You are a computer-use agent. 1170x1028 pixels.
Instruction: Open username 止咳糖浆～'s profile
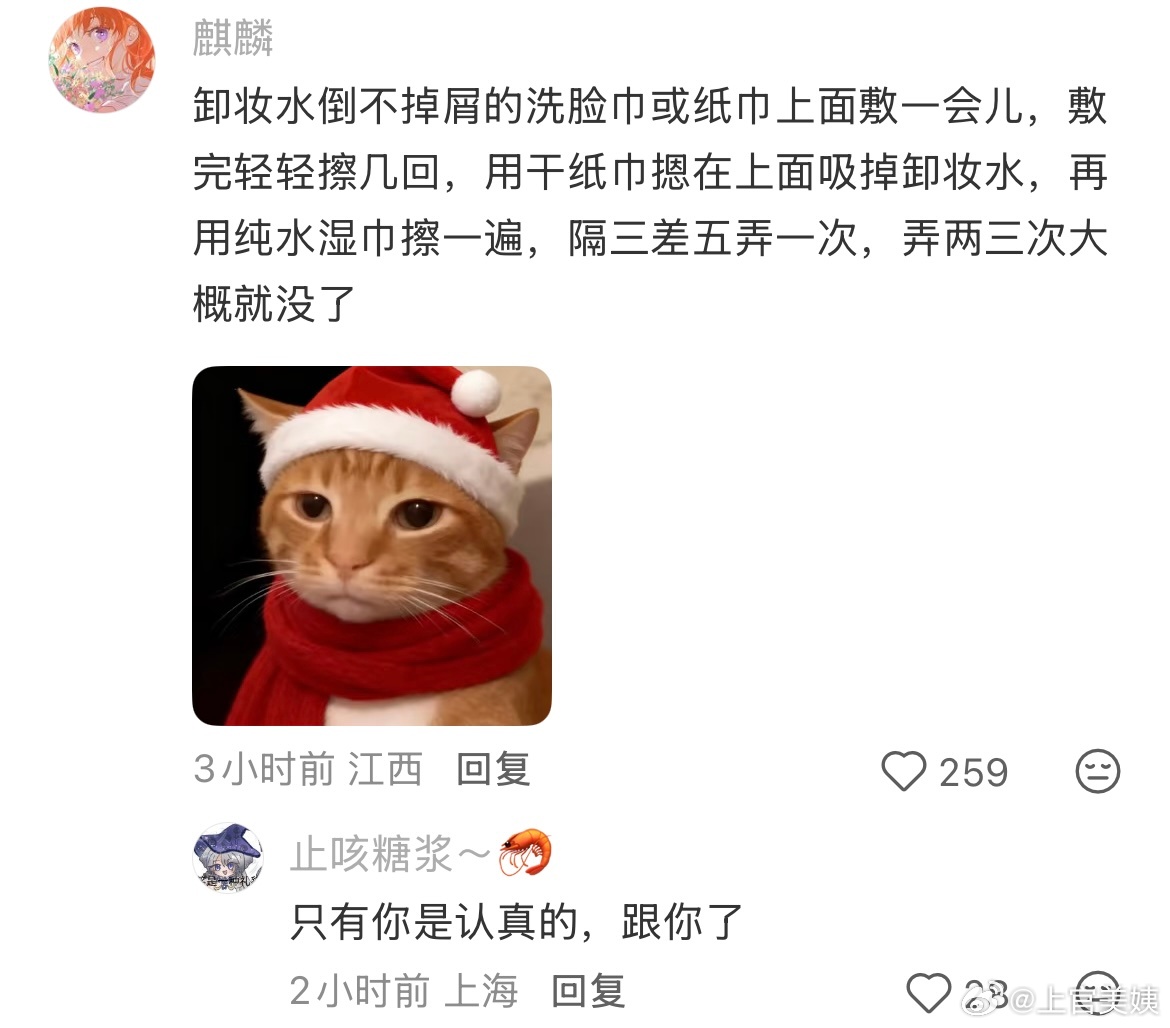click(391, 853)
